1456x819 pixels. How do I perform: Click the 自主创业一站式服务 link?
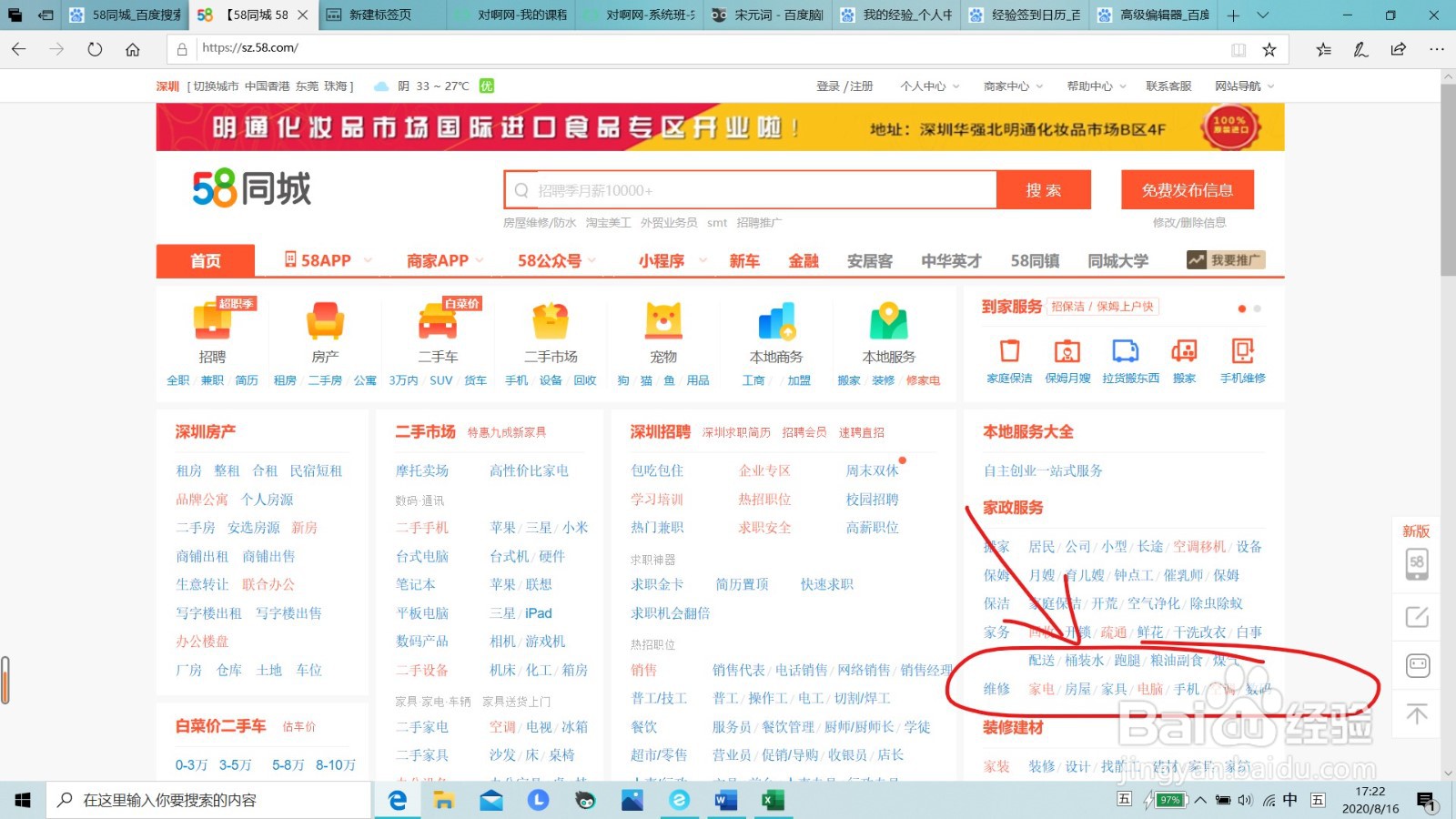1043,470
